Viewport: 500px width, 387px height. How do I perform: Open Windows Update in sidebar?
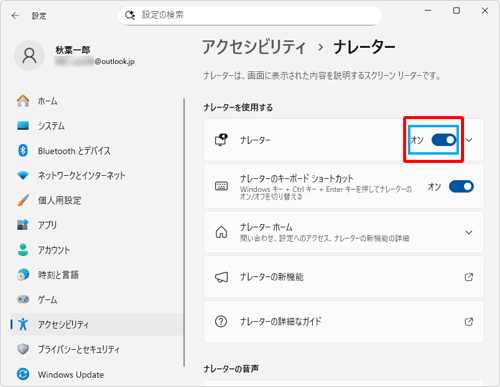97,374
